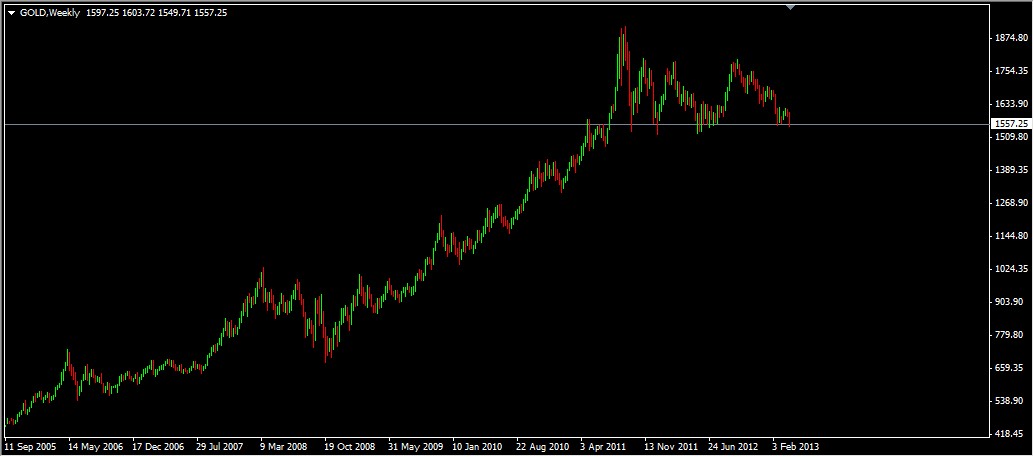
Task: Click the GOLD,Weekly symbol title text
Action: click(51, 13)
